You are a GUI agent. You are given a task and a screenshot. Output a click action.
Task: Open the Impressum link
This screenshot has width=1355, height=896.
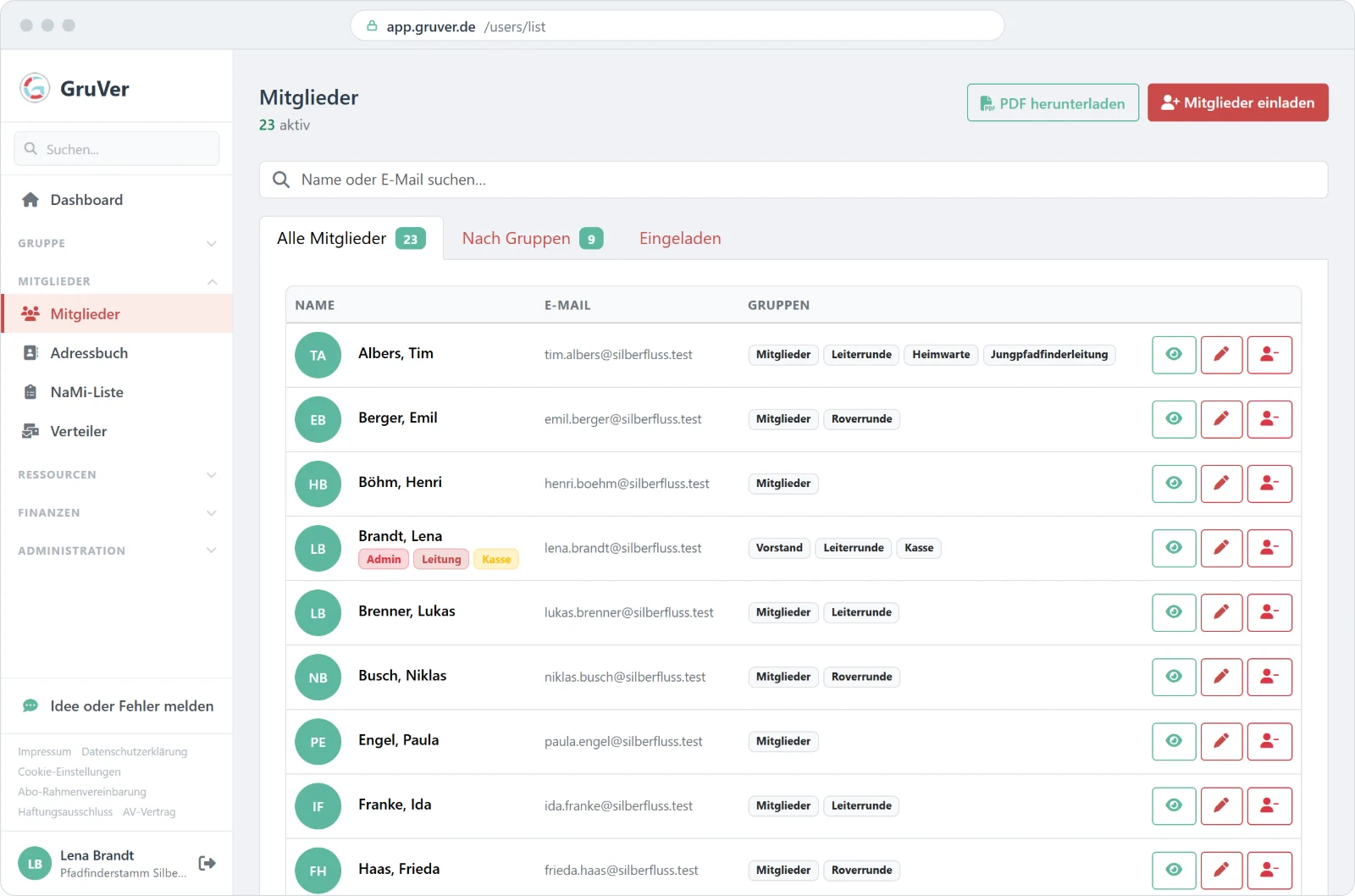[44, 751]
